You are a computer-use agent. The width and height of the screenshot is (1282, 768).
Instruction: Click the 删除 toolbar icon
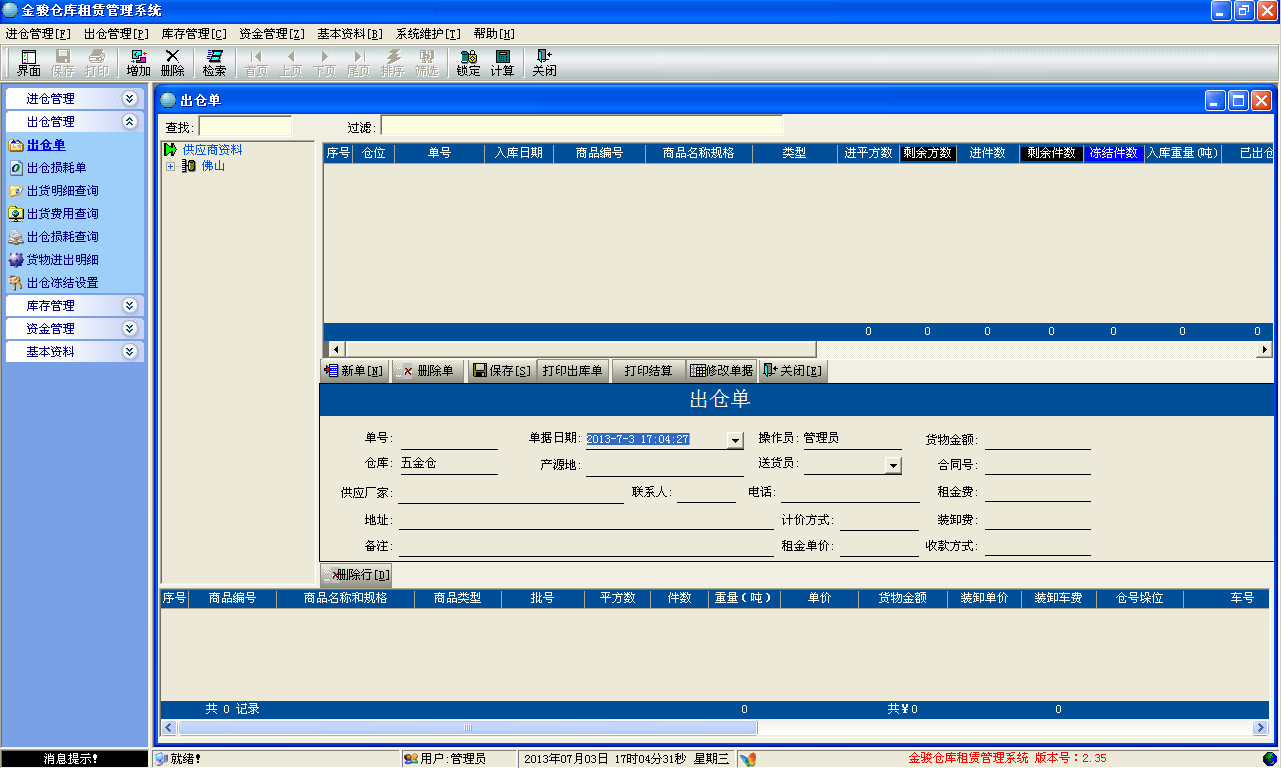click(172, 63)
